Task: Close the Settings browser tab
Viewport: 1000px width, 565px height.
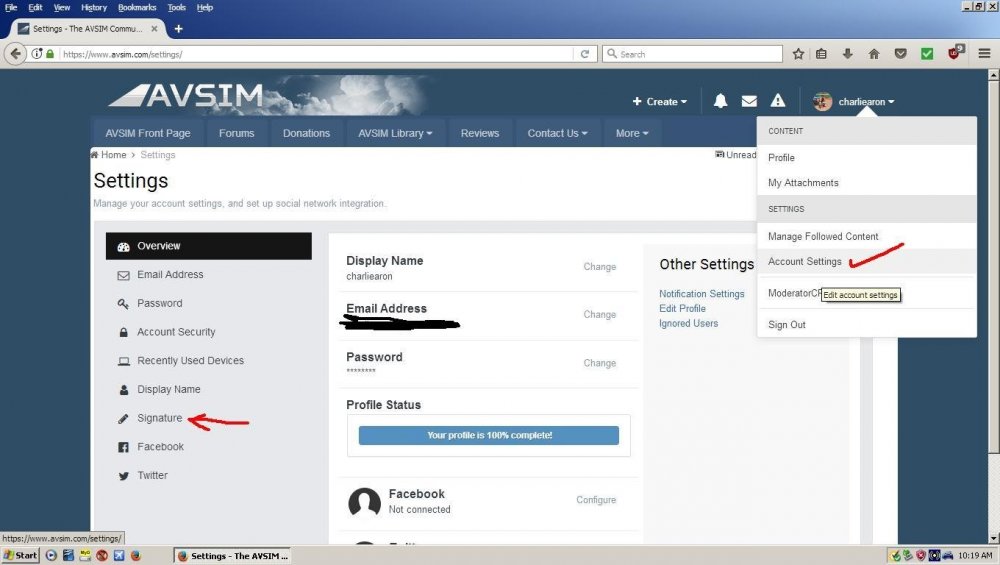Action: [154, 29]
